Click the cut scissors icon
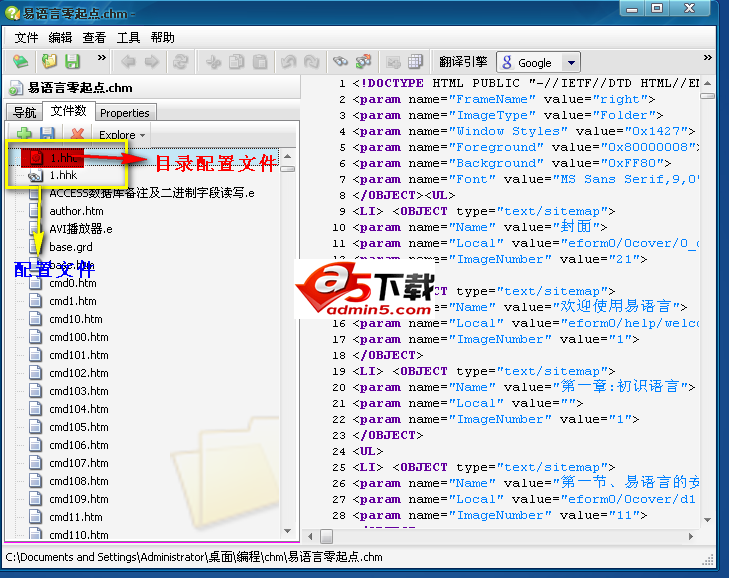Screen dimensions: 729x578 click(x=213, y=62)
